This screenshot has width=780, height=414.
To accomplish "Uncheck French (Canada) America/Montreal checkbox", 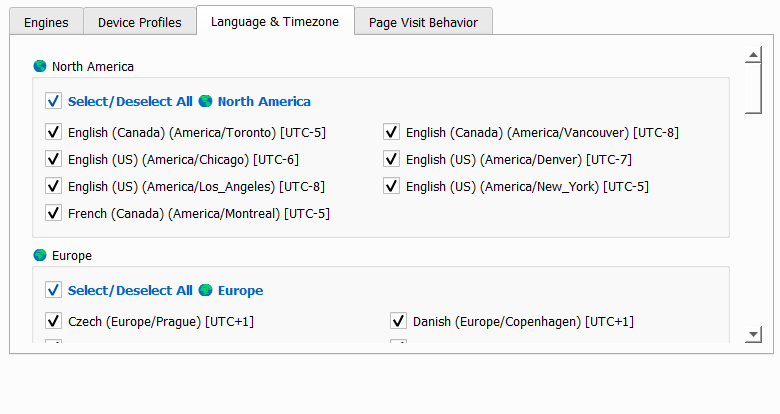I will point(53,213).
